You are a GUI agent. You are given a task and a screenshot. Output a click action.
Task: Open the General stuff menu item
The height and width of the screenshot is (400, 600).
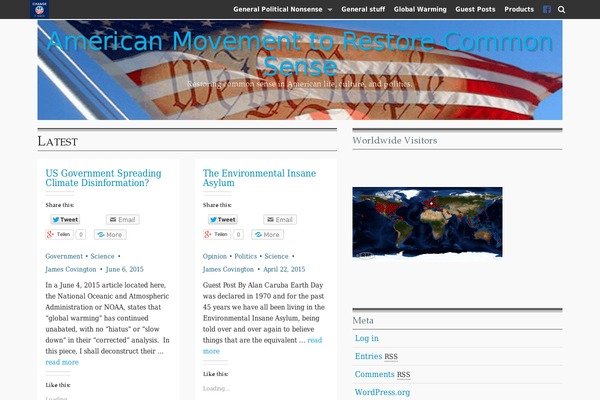point(363,9)
